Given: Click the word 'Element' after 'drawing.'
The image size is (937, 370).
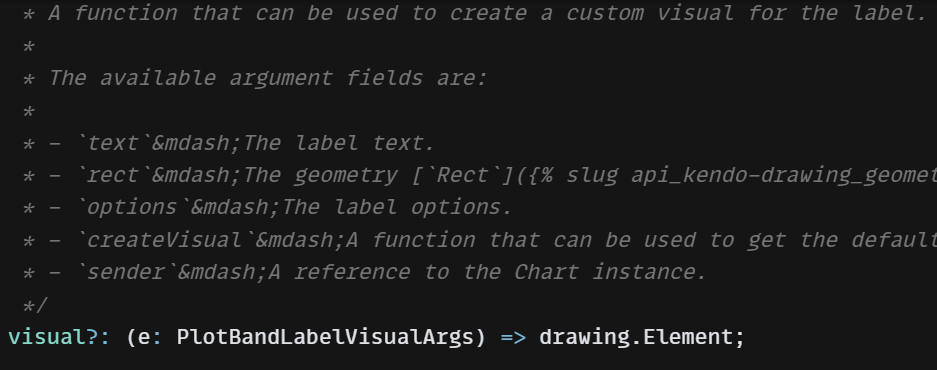Looking at the screenshot, I should [x=681, y=337].
